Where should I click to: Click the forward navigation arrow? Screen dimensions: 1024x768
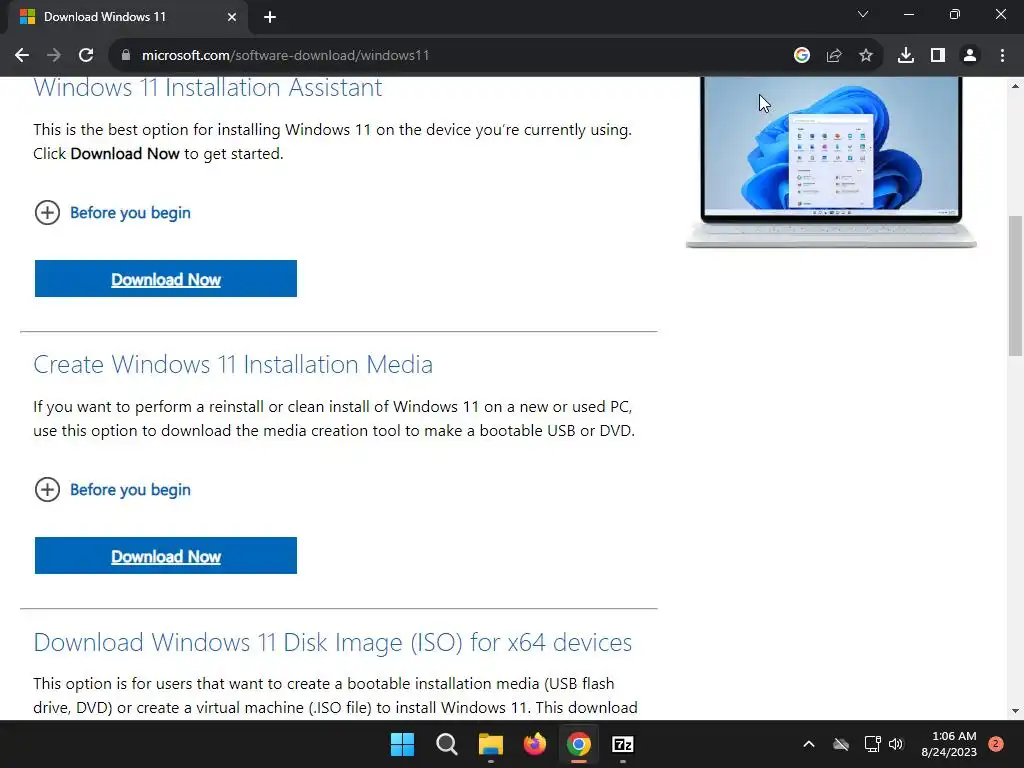click(54, 56)
